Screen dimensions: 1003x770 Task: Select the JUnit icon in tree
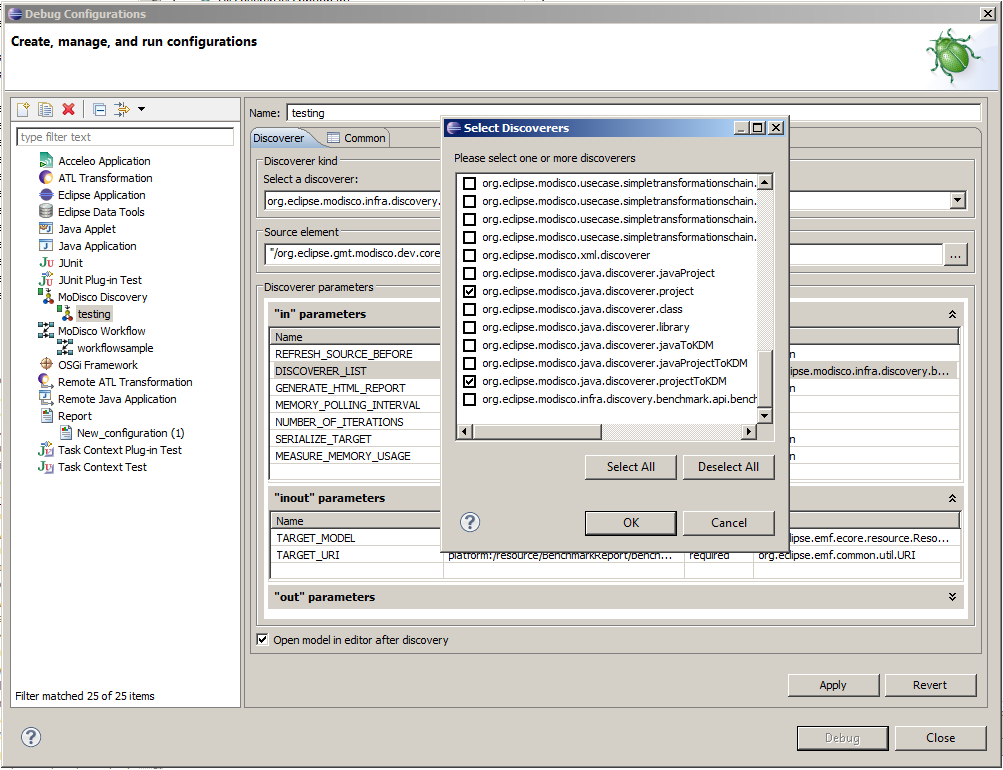(x=46, y=263)
